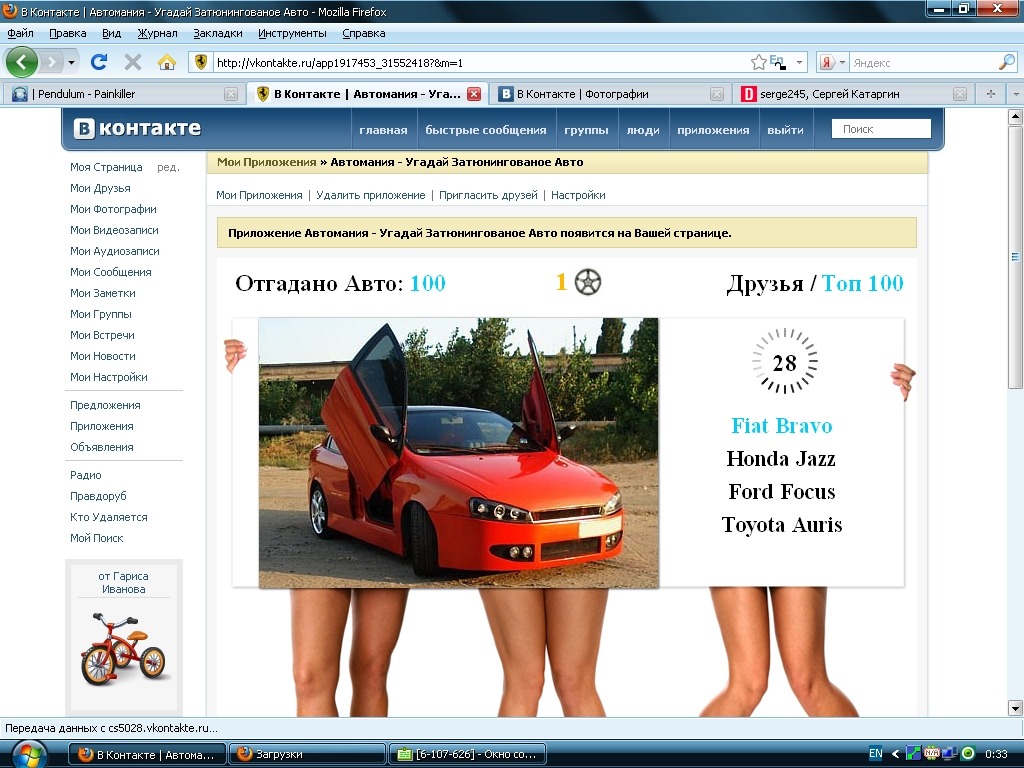
Task: Click the site identity shield icon
Action: [x=201, y=63]
